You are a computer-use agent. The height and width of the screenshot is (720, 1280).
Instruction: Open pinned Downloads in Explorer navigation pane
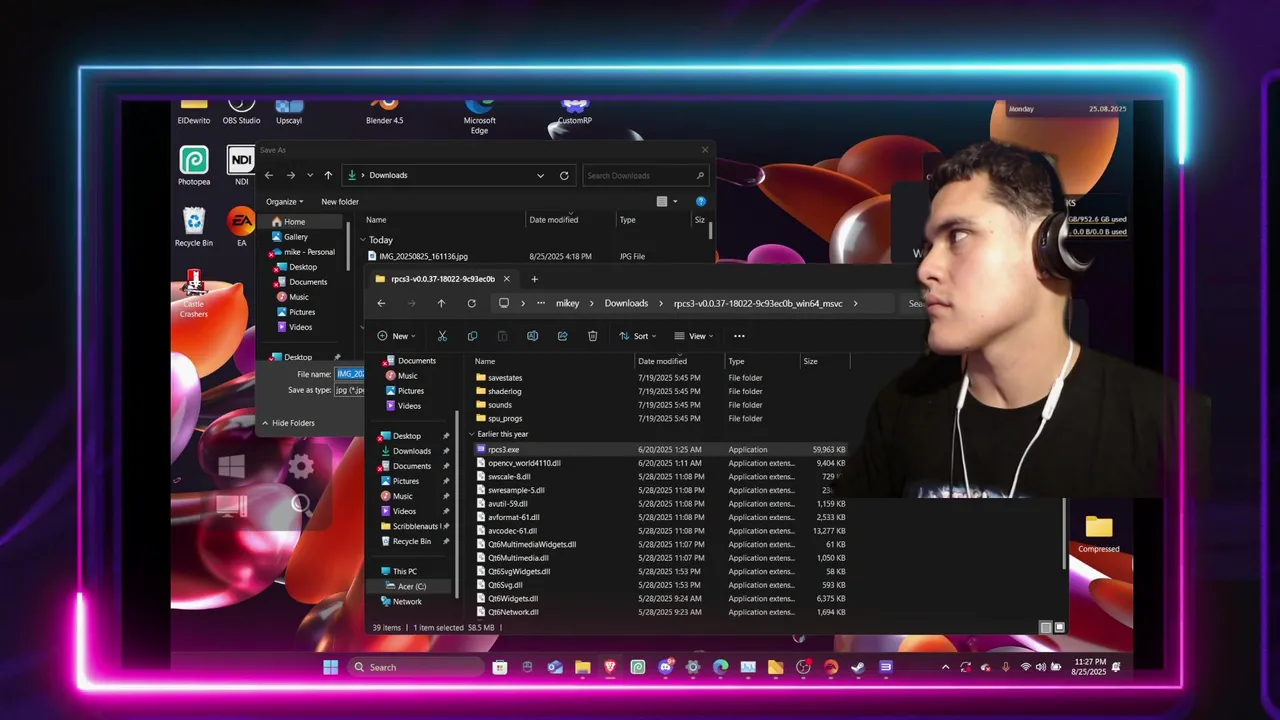pyautogui.click(x=412, y=451)
